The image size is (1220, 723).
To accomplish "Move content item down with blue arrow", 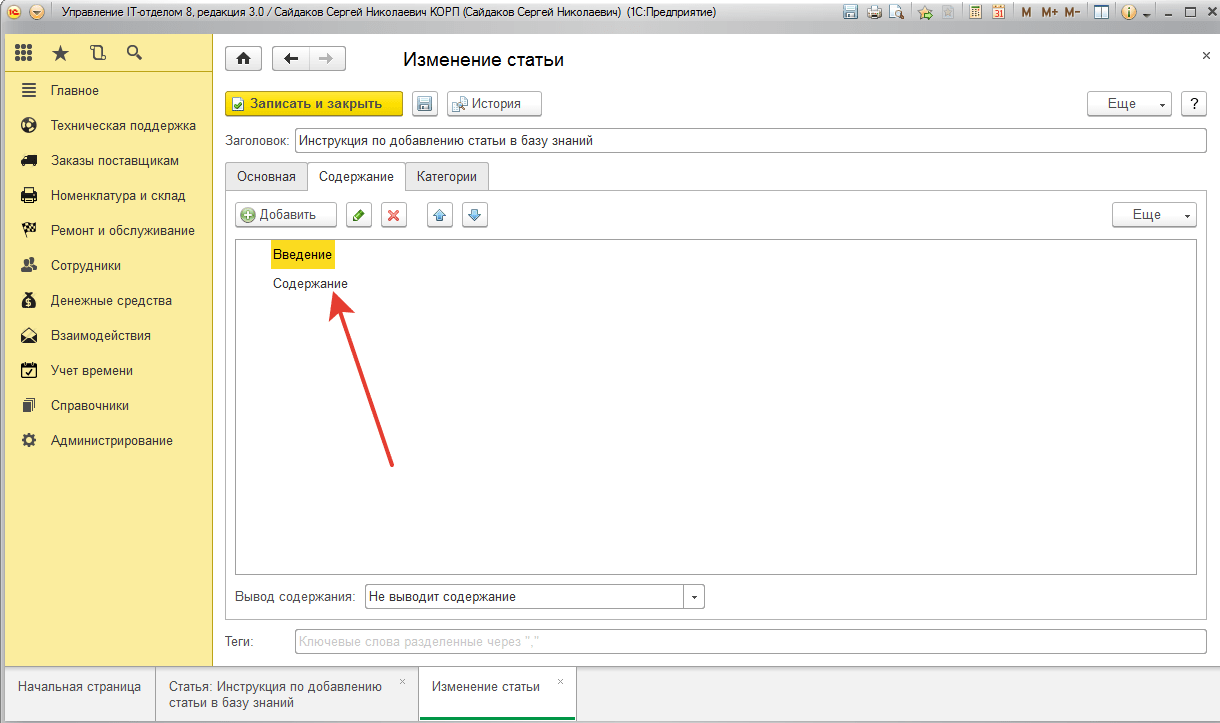I will 475,215.
